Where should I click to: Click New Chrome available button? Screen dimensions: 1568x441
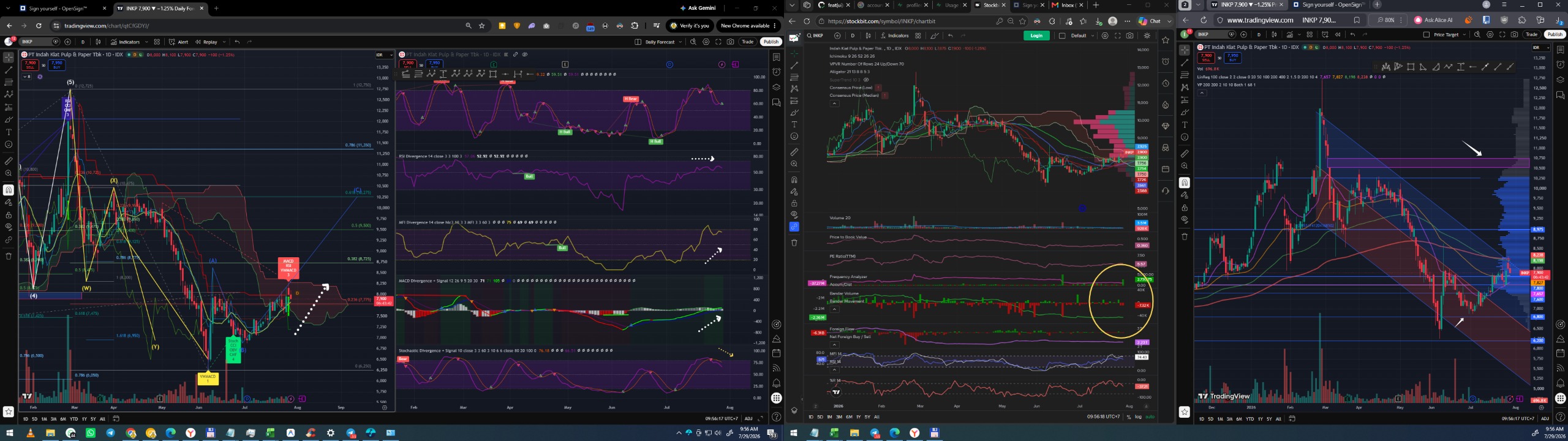[748, 26]
